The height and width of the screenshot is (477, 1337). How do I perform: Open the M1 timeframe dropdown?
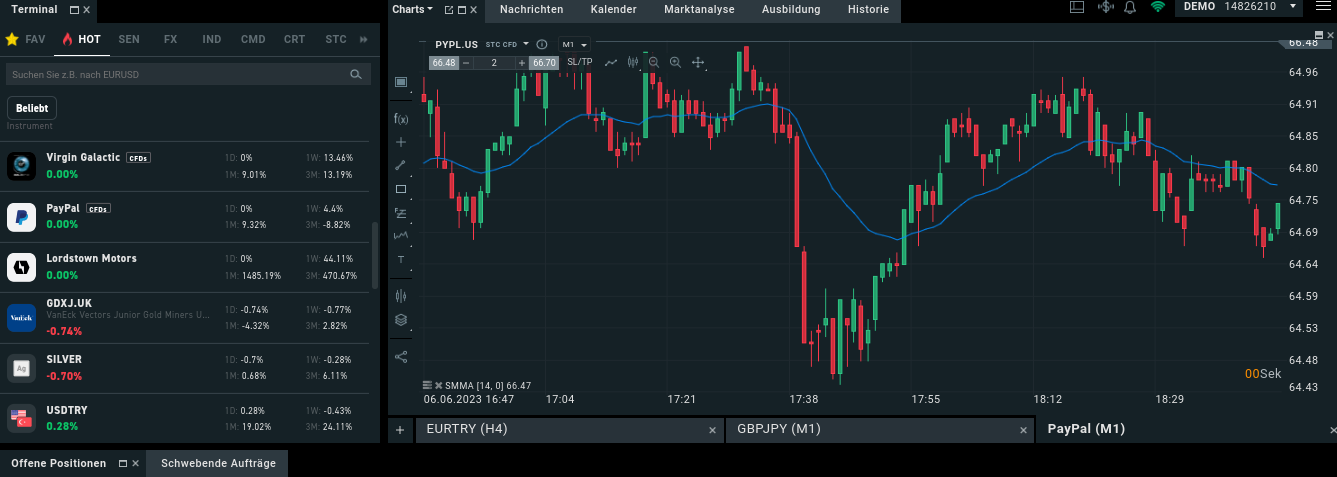click(x=574, y=45)
